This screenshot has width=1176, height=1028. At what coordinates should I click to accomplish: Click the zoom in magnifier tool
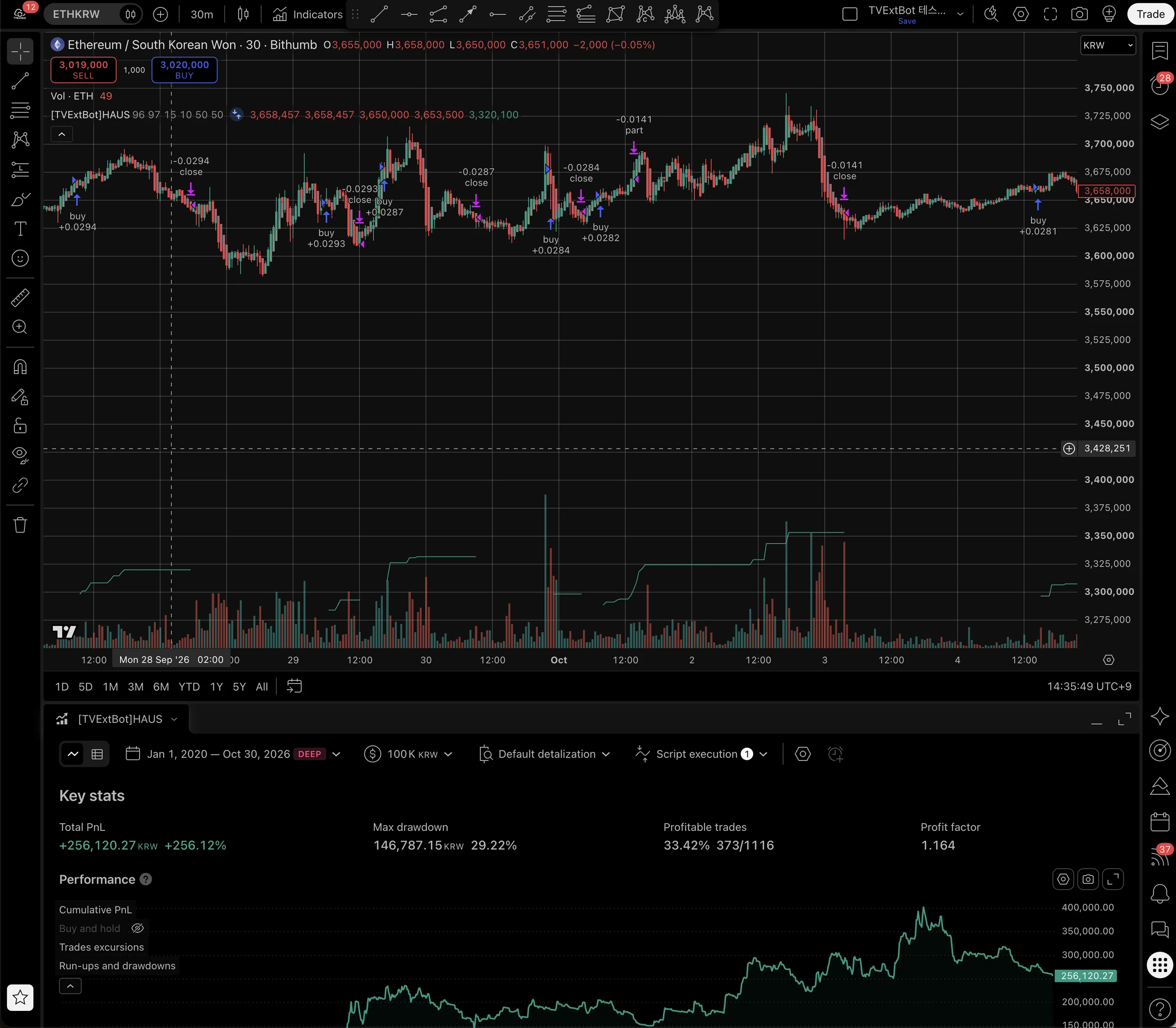[20, 327]
